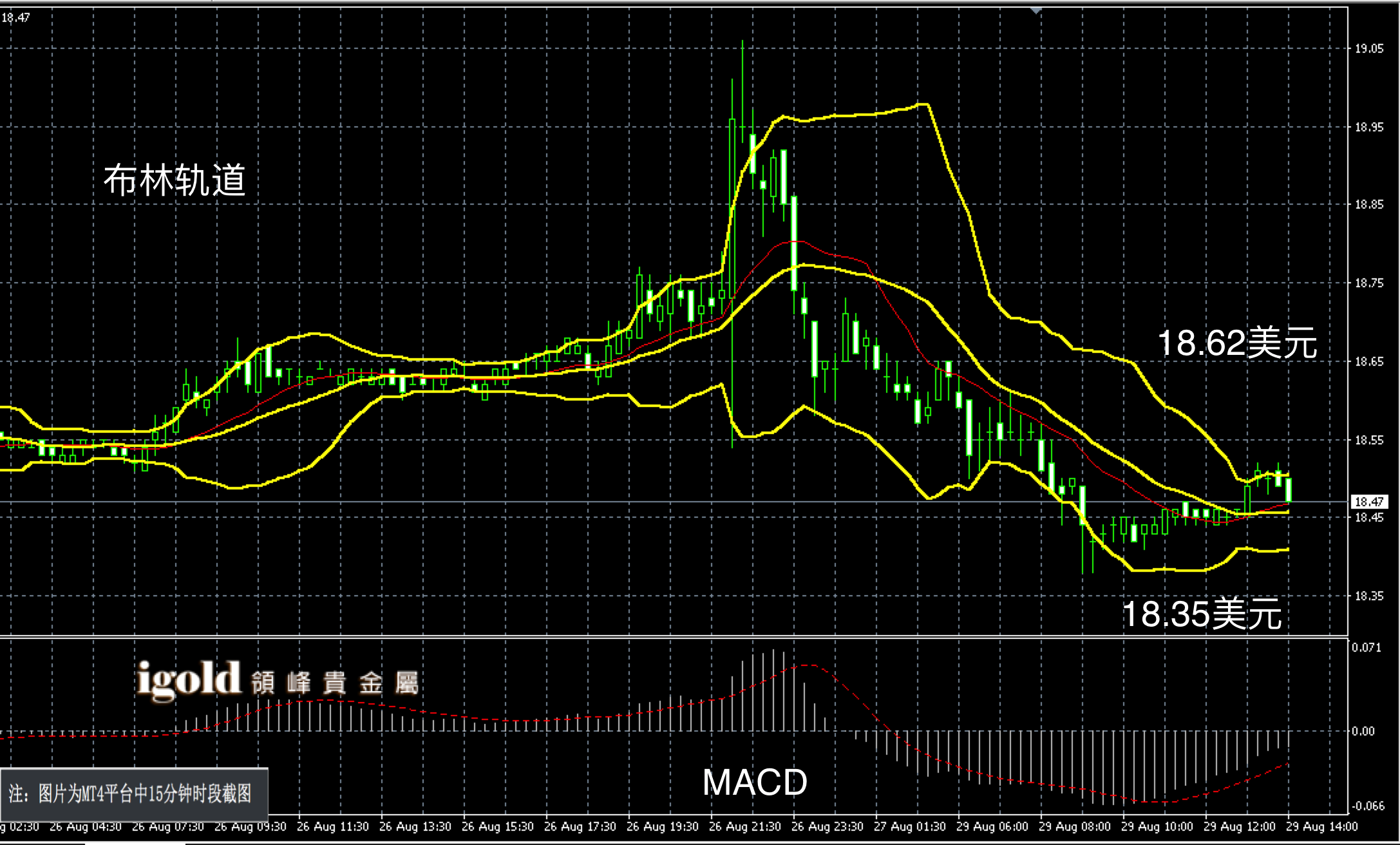
Task: Click the 18.95 price axis label
Action: pyautogui.click(x=1369, y=127)
